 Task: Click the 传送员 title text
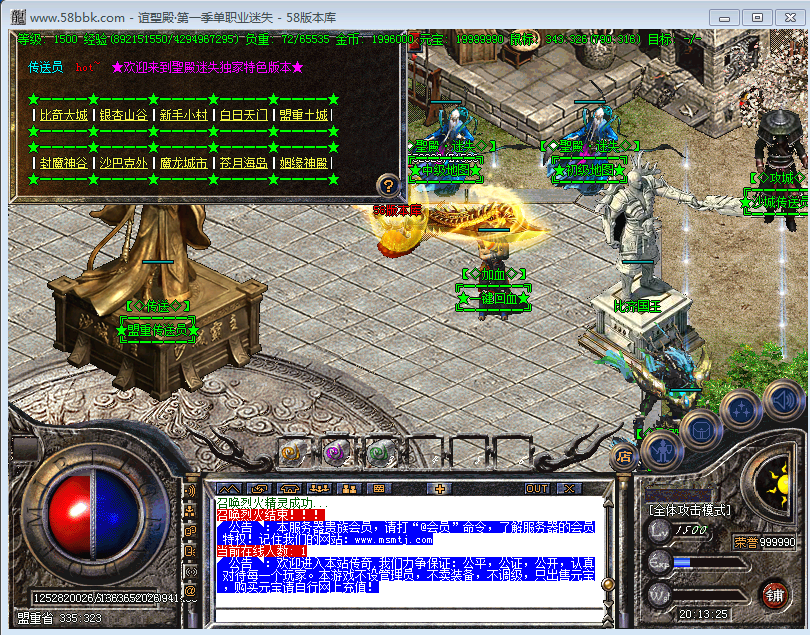[45, 67]
